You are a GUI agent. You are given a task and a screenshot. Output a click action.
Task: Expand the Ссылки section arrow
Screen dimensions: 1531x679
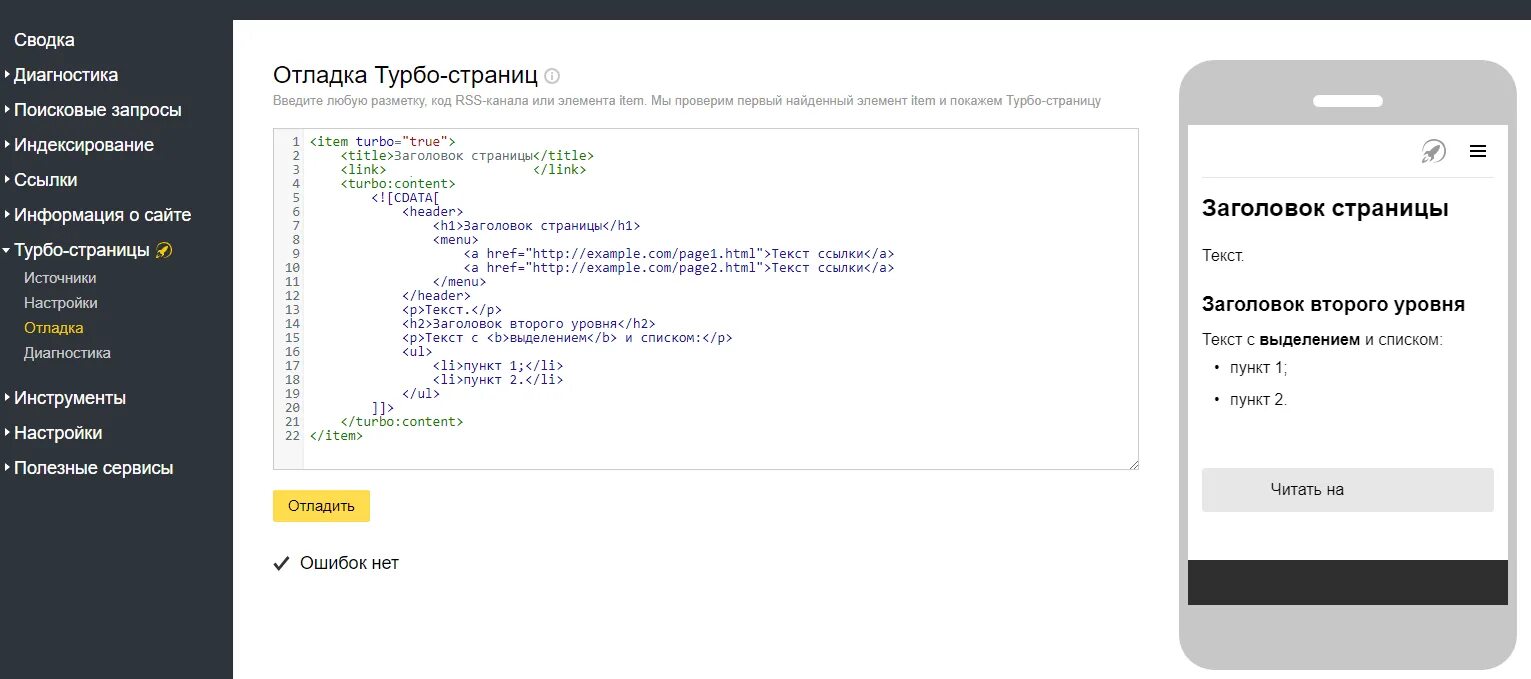point(7,180)
